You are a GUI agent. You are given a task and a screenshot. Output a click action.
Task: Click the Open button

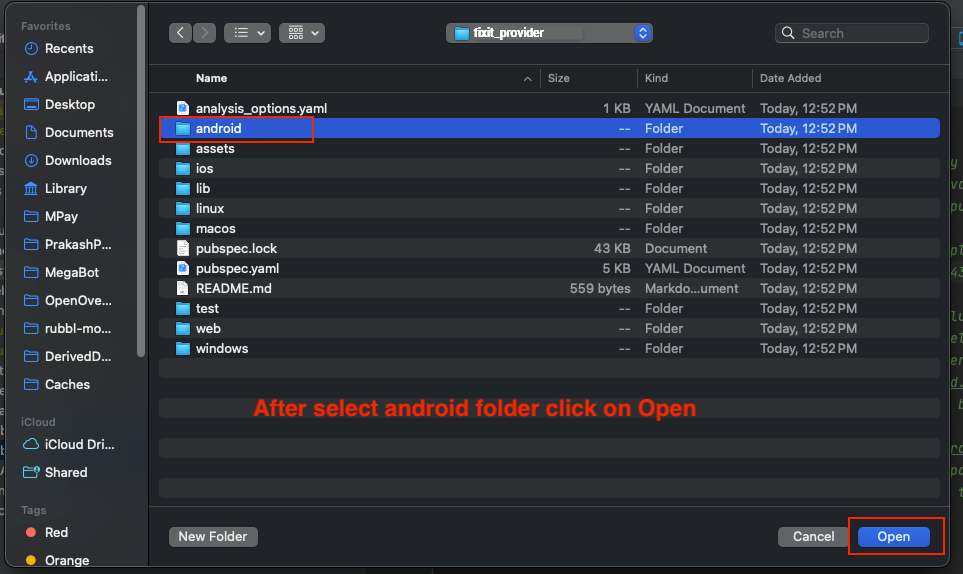(x=893, y=537)
